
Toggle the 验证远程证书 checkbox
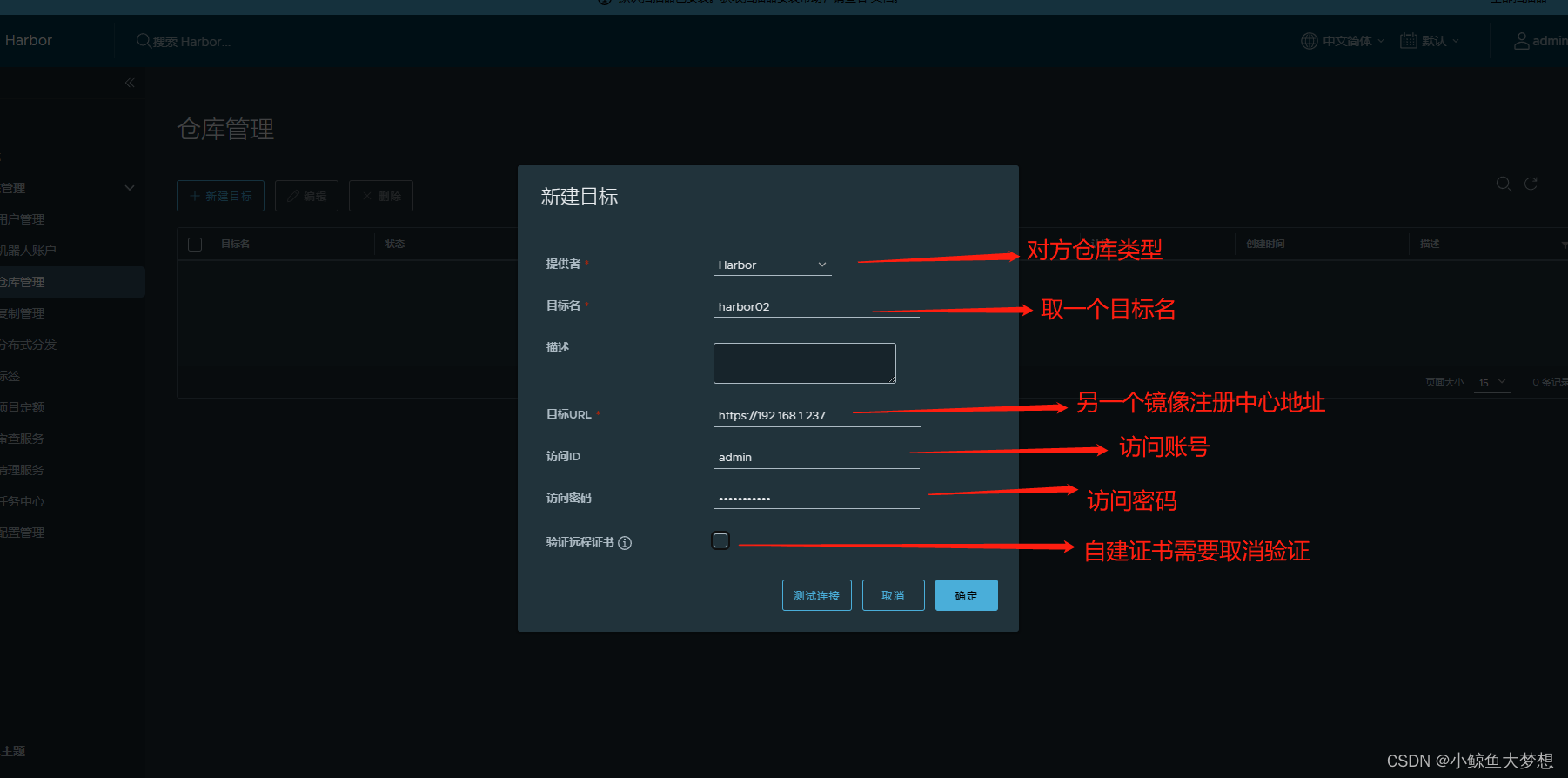[x=720, y=540]
